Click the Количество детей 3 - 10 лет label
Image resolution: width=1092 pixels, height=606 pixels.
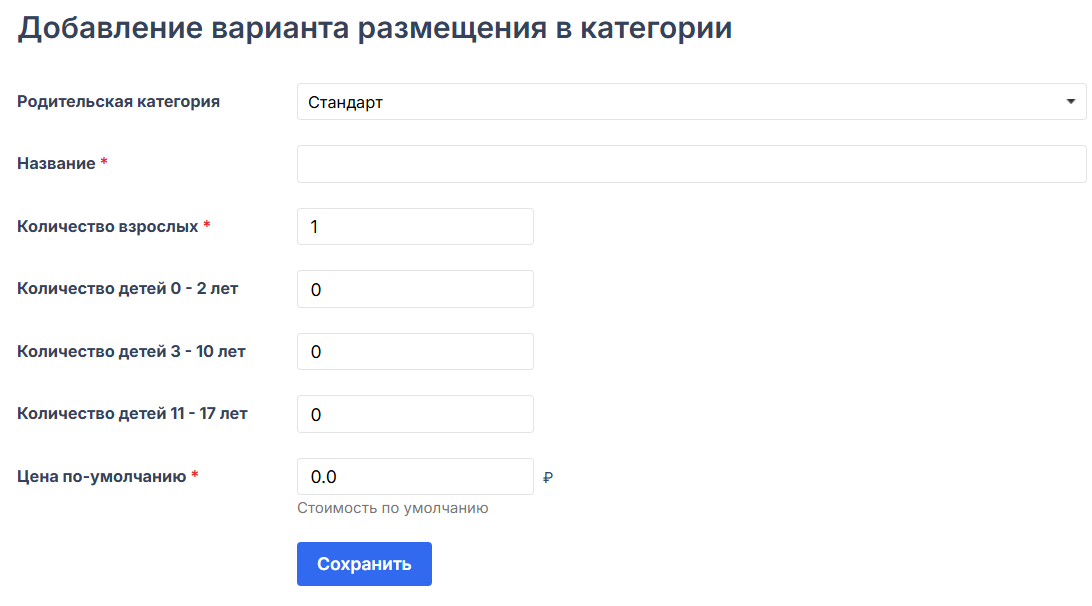click(x=131, y=351)
